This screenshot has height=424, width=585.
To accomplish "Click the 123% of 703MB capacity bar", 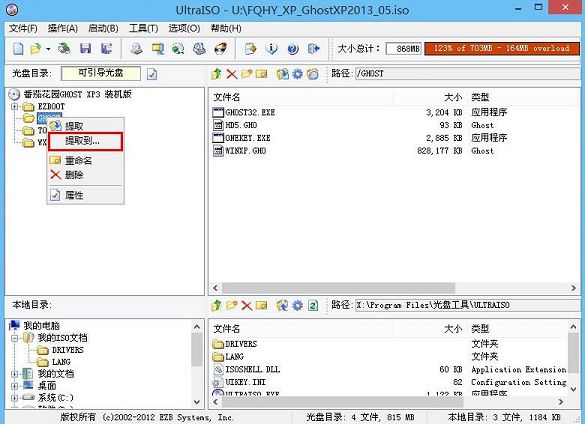I will coord(502,49).
